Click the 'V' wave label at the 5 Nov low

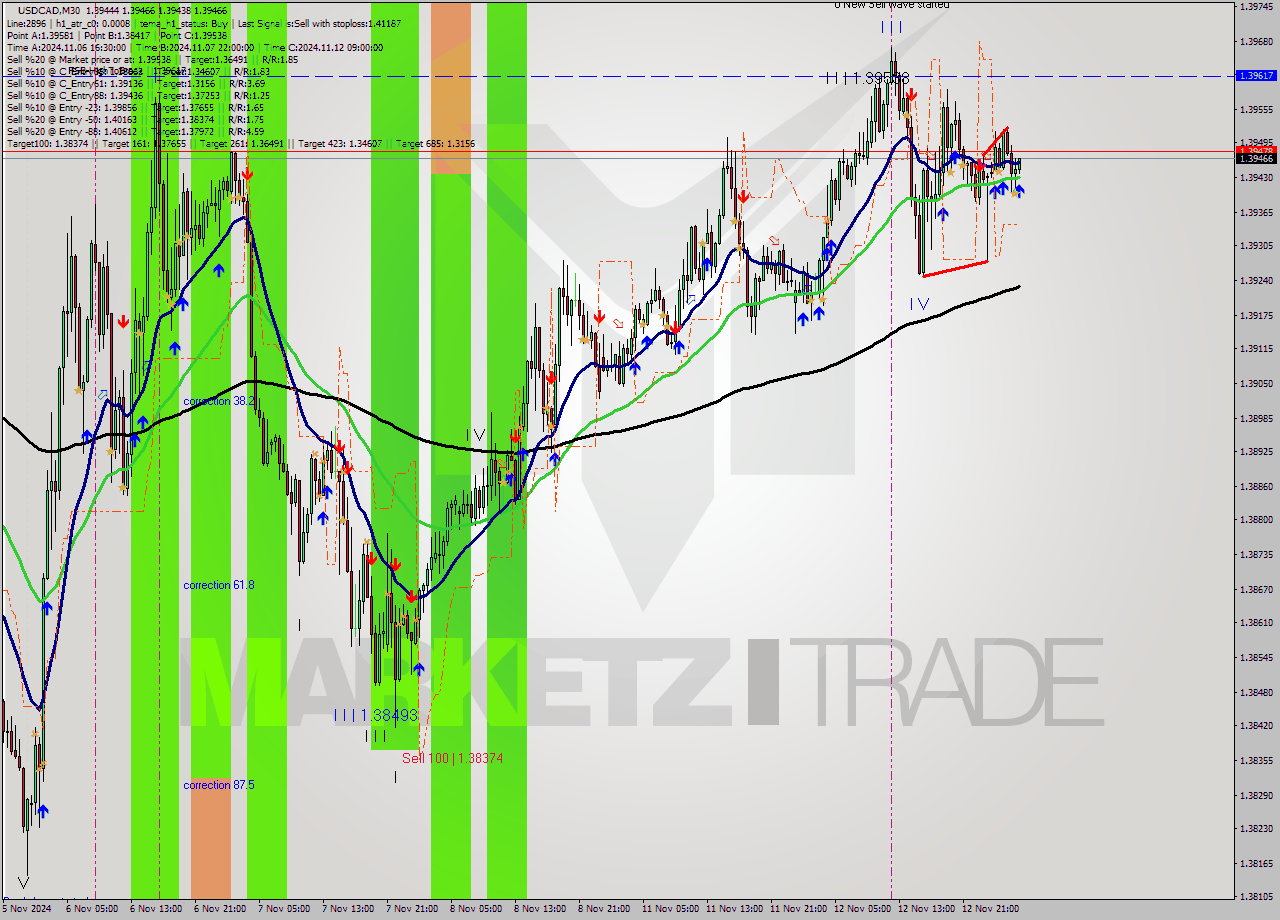(x=23, y=883)
